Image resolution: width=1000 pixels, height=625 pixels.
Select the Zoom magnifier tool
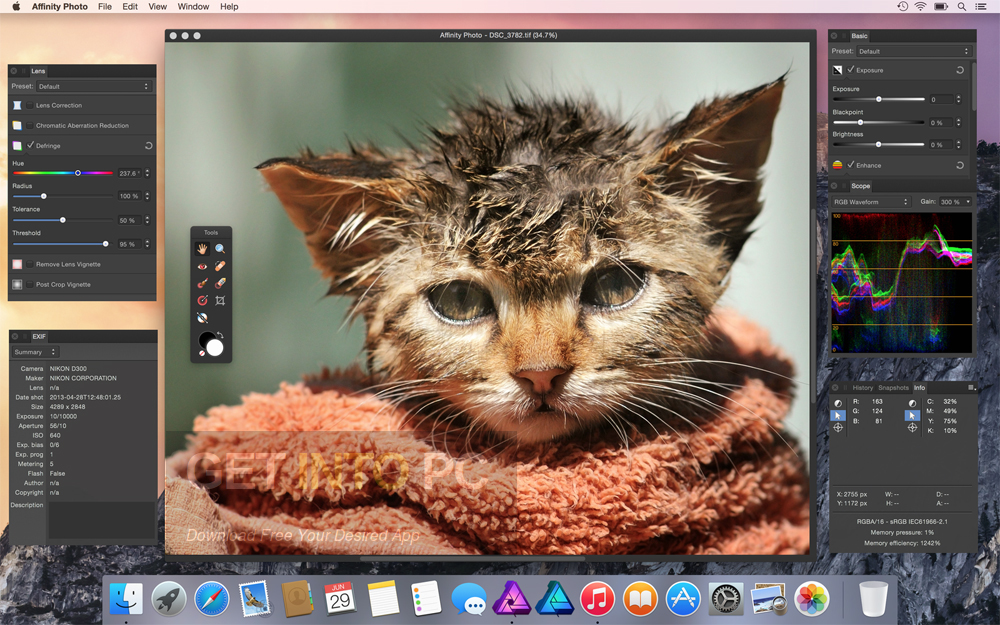click(220, 248)
